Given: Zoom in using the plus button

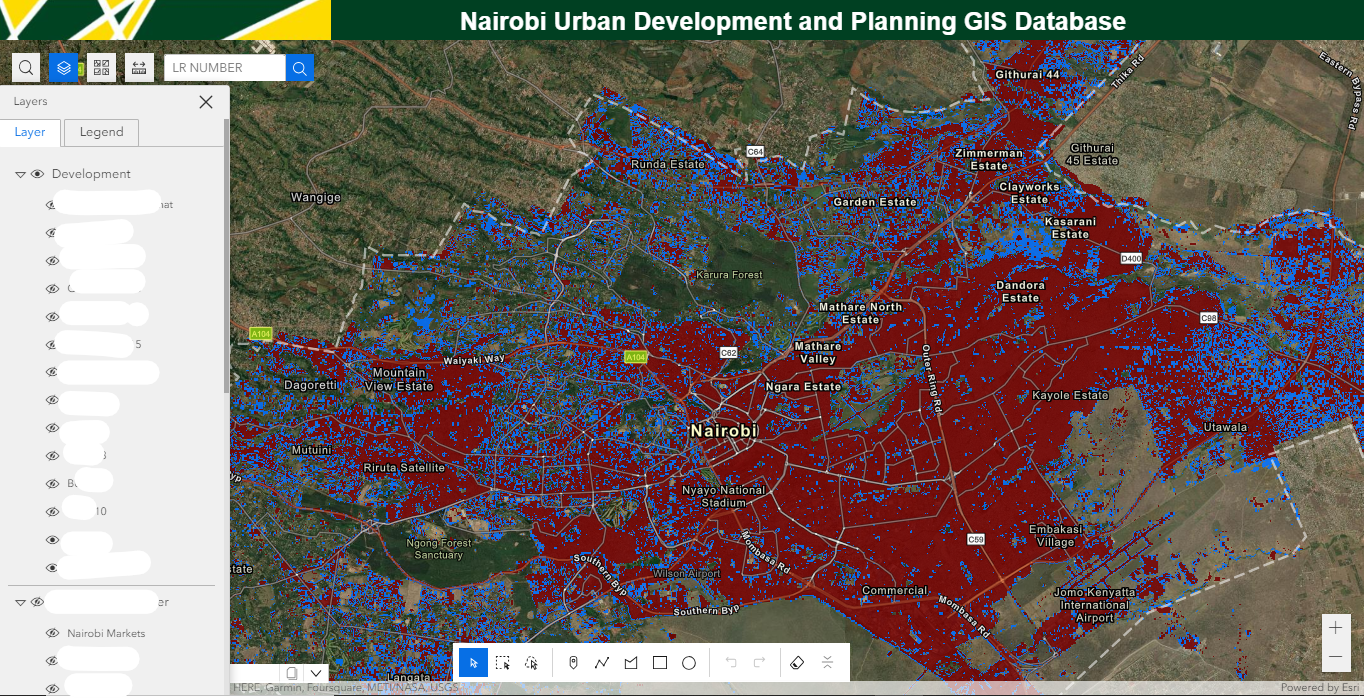Looking at the screenshot, I should 1335,628.
